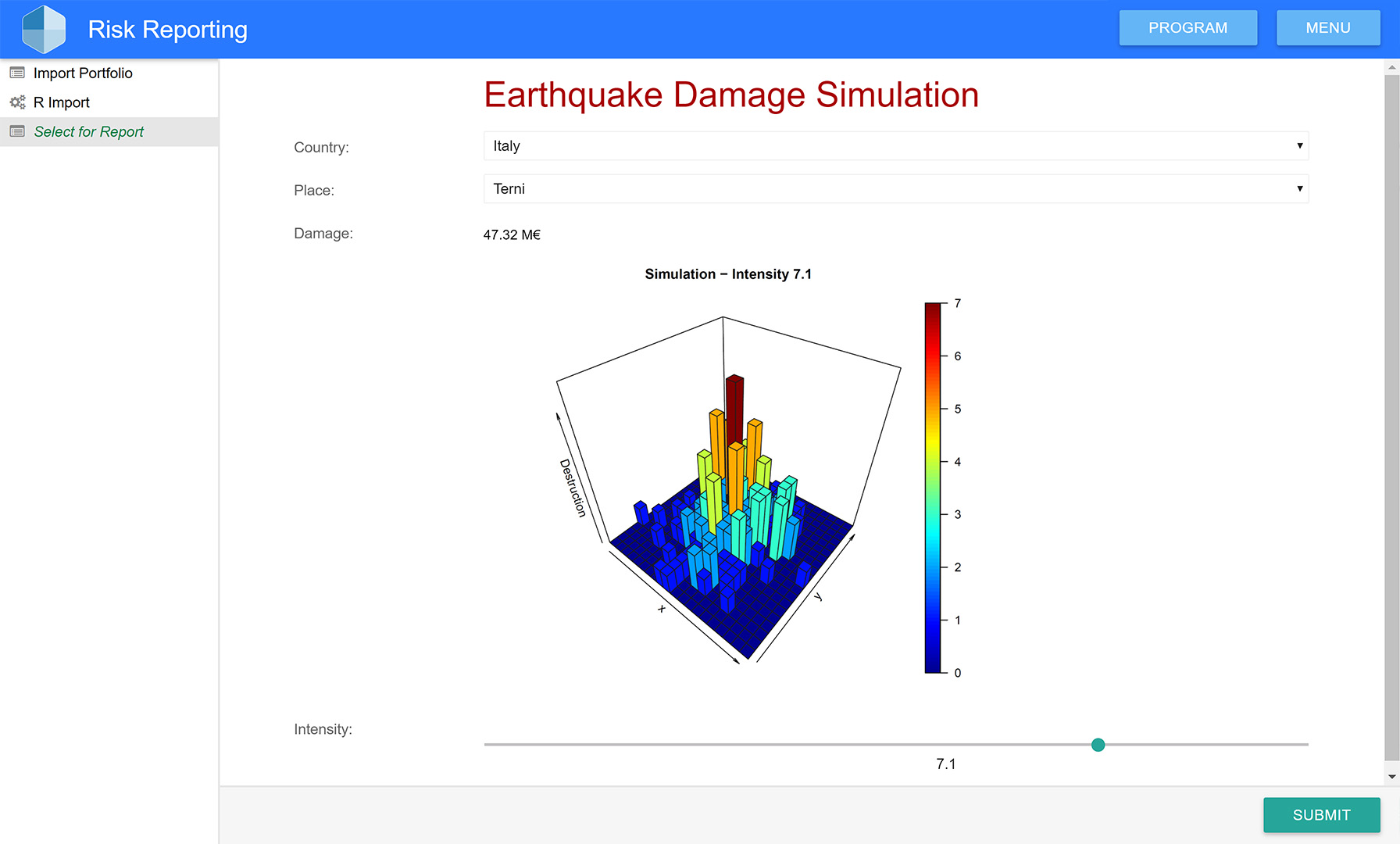The height and width of the screenshot is (844, 1400).
Task: Click the Italy value in Country field
Action: pos(507,146)
